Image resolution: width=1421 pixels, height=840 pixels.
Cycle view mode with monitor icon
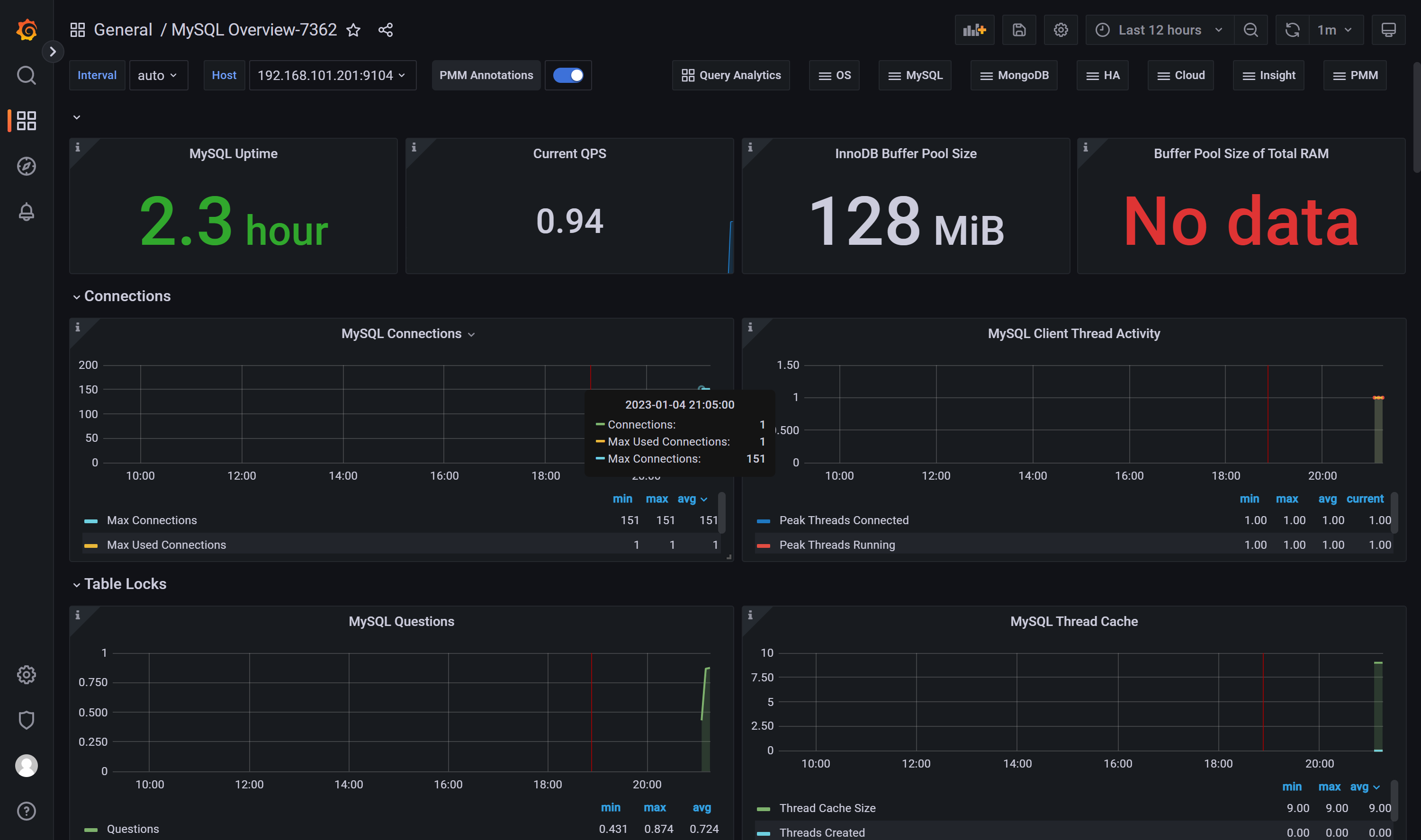(x=1388, y=30)
